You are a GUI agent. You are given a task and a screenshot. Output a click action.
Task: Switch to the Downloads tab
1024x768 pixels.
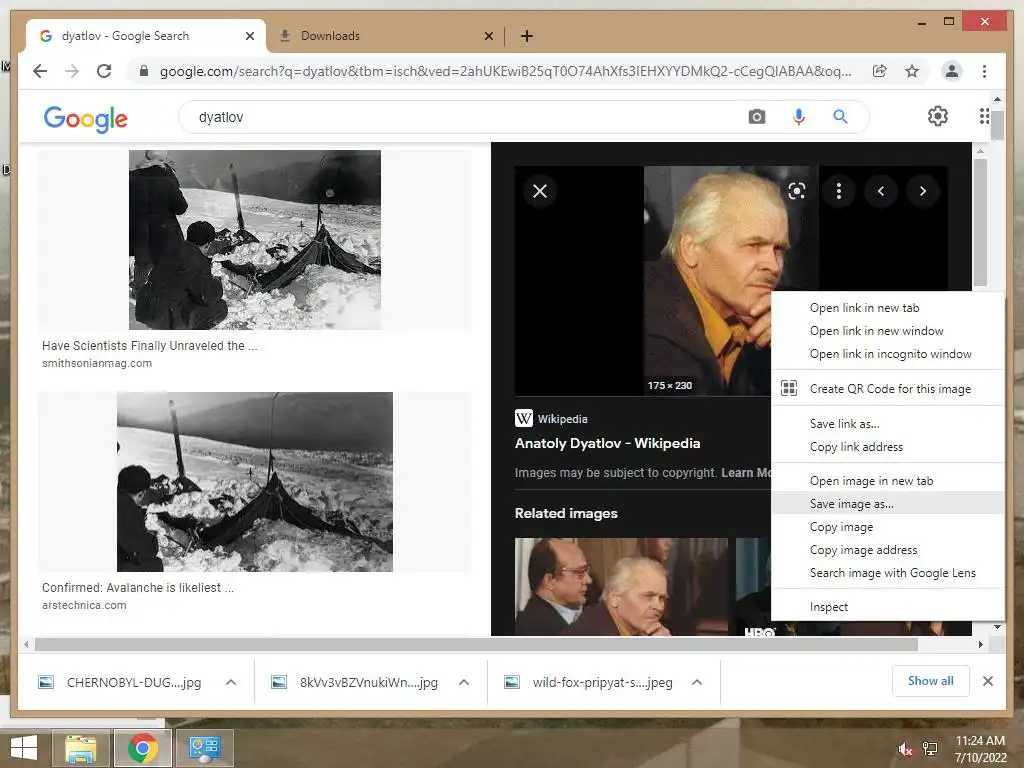385,36
